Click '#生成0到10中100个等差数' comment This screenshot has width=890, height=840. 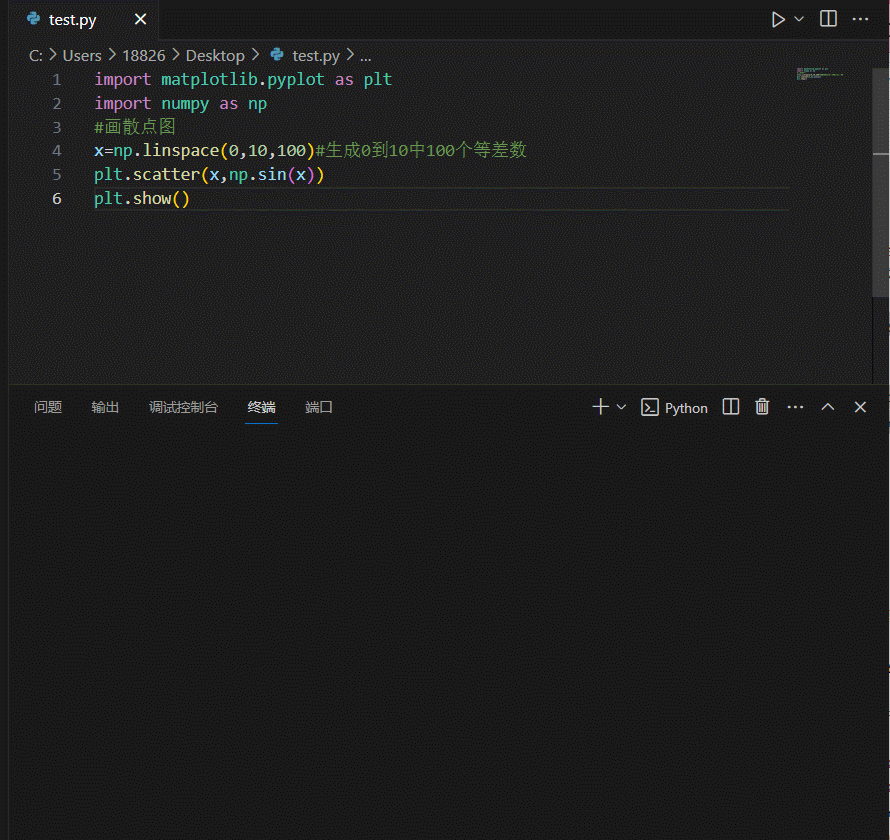pyautogui.click(x=421, y=150)
